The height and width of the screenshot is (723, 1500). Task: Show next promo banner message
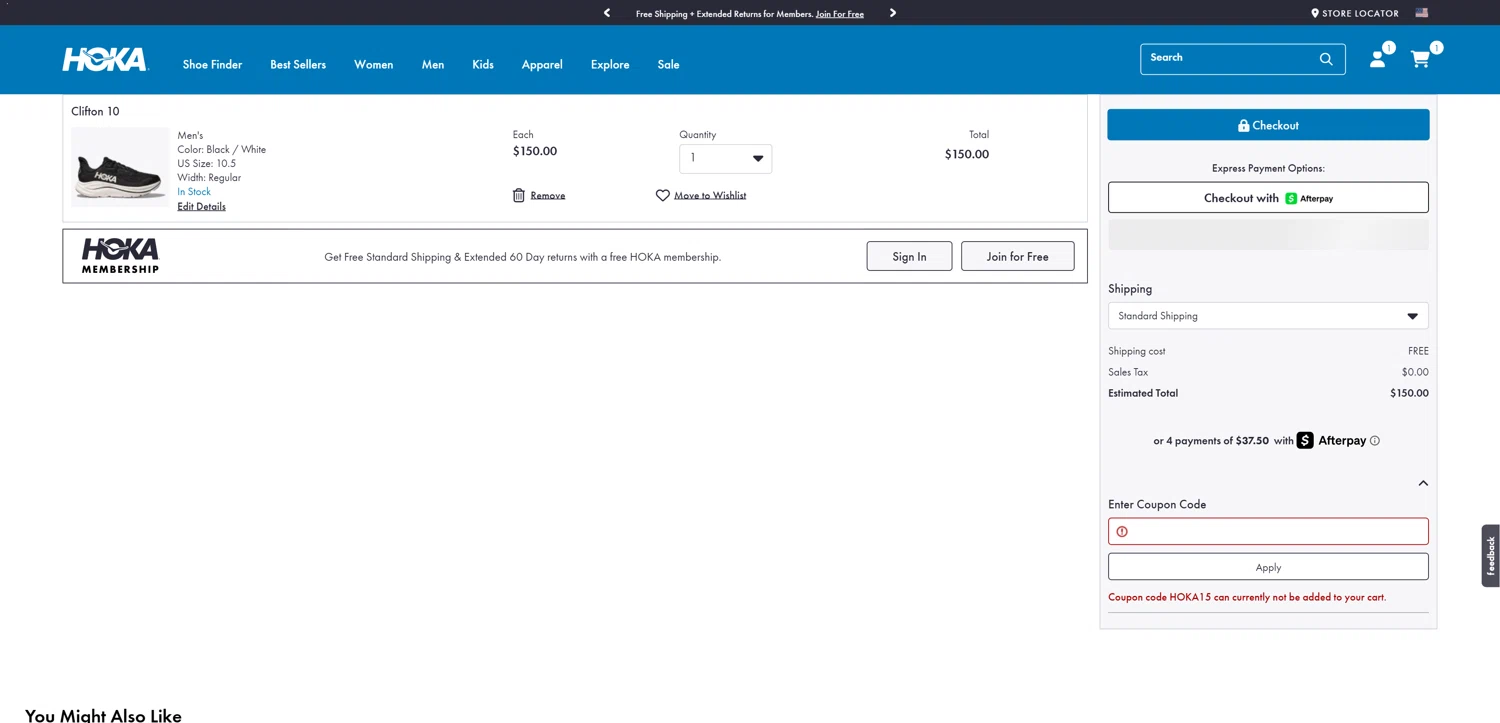click(893, 13)
